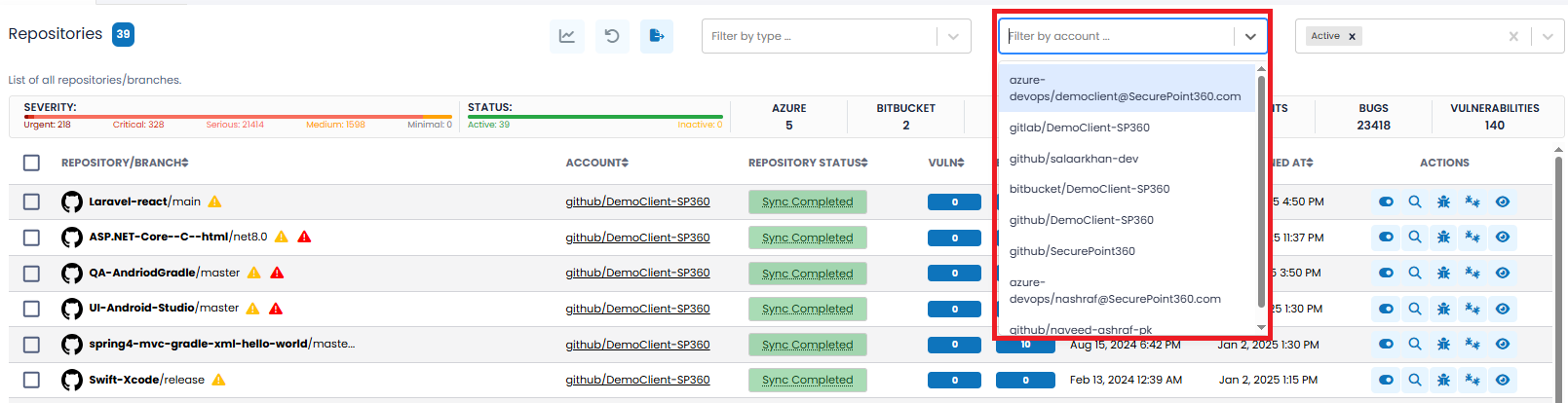
Task: Open the Filter by type dropdown
Action: [x=836, y=36]
